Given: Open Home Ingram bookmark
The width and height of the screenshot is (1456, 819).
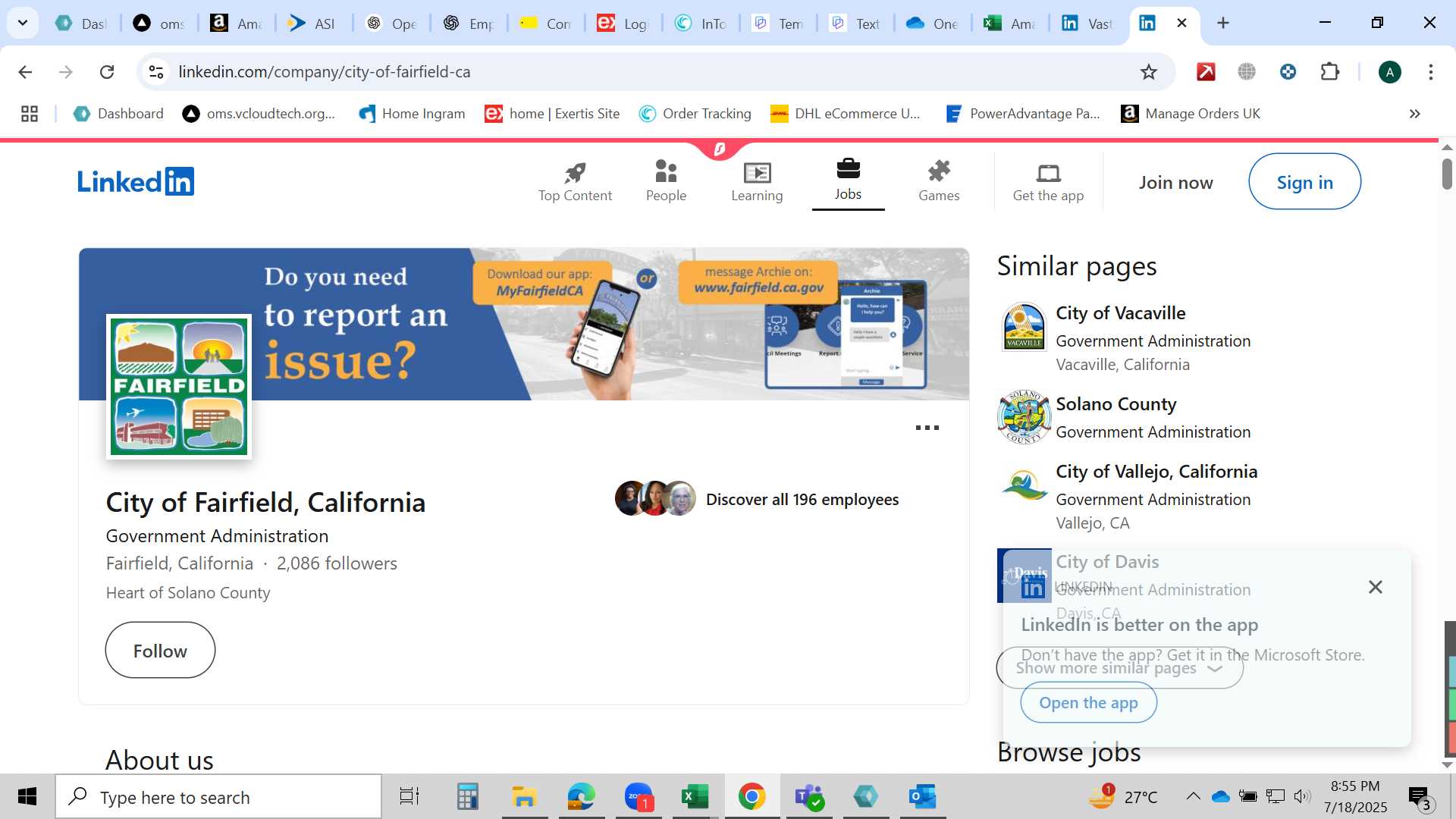Looking at the screenshot, I should click(x=412, y=114).
